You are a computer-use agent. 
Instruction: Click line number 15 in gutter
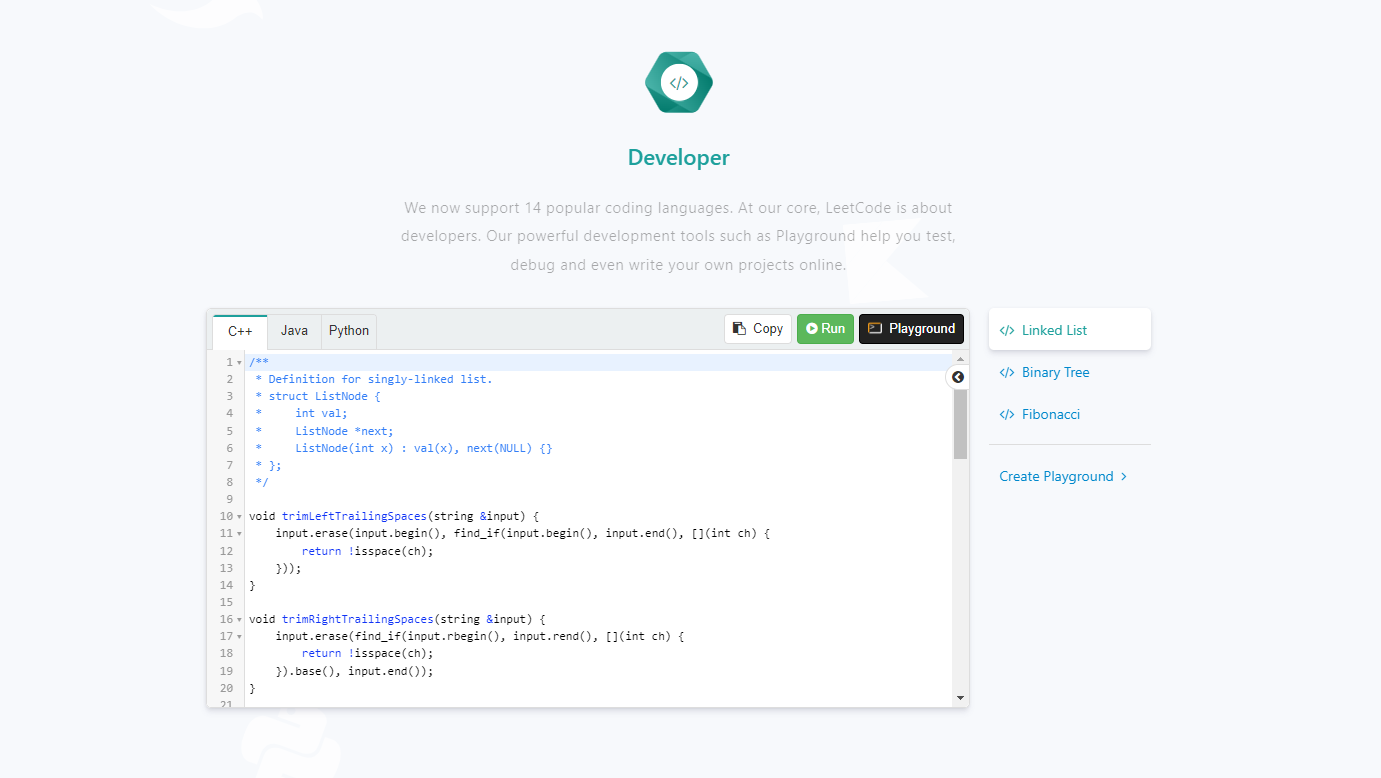pos(226,602)
